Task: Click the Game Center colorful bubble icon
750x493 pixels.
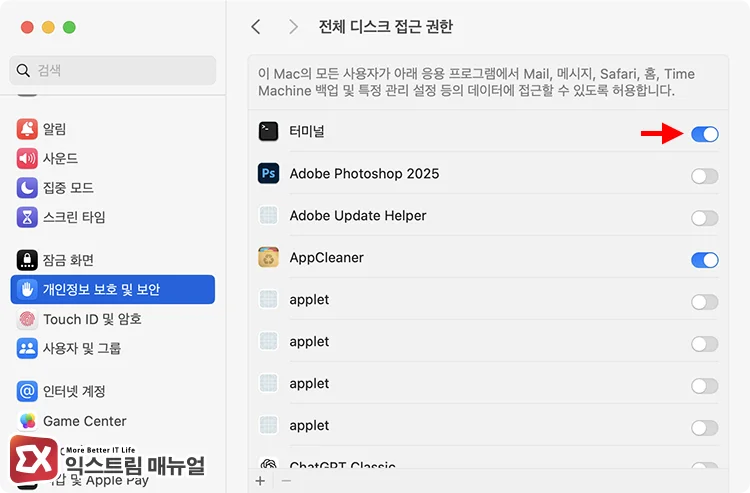Action: 27,421
